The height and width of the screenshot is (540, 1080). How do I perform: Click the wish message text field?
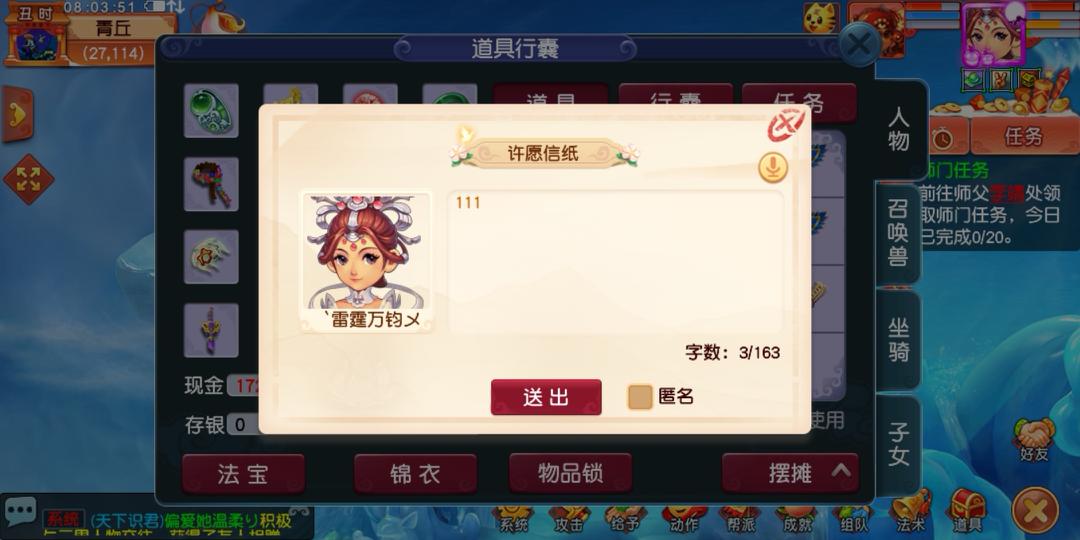click(615, 262)
